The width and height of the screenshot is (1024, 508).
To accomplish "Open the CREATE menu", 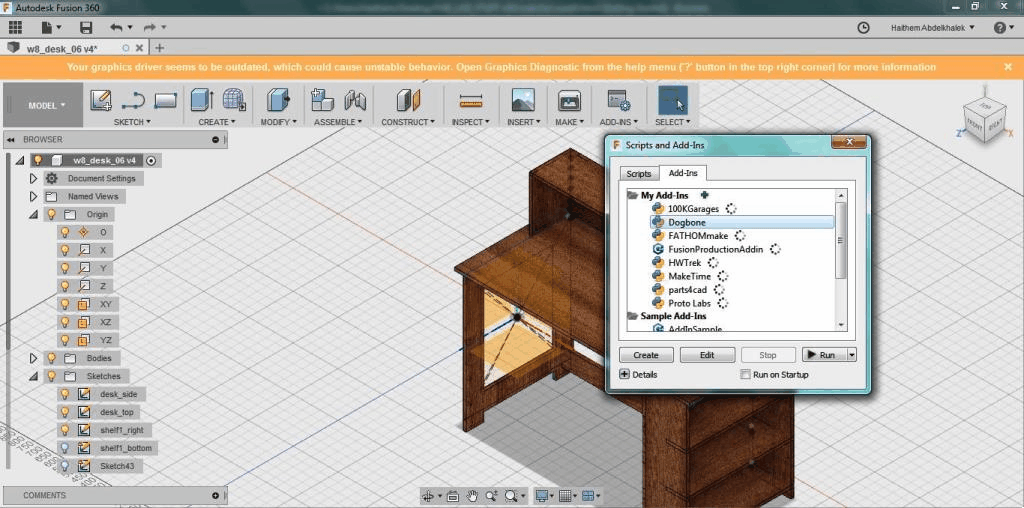I will (x=217, y=122).
